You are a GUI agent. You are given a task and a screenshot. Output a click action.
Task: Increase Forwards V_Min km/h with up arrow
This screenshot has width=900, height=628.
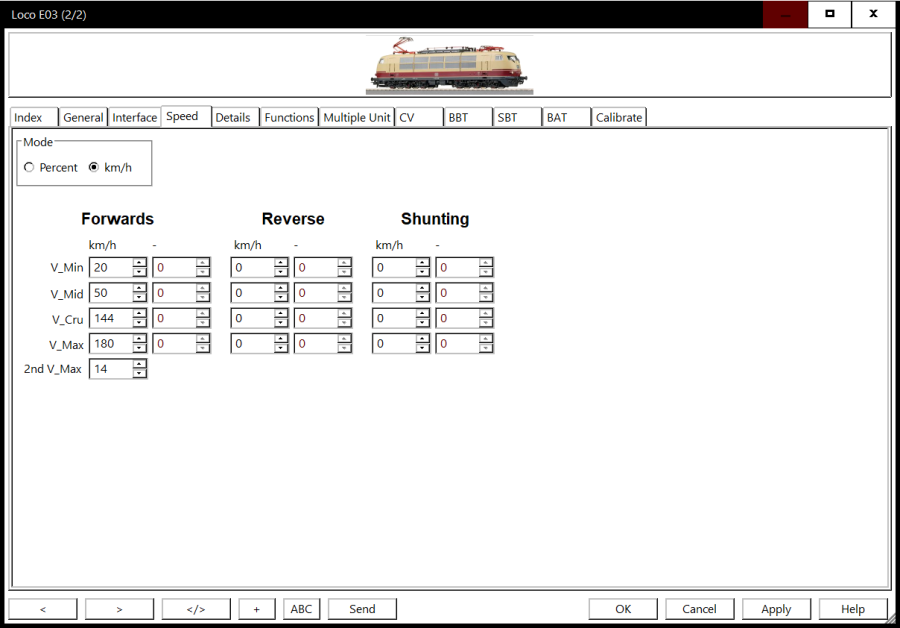pos(140,263)
